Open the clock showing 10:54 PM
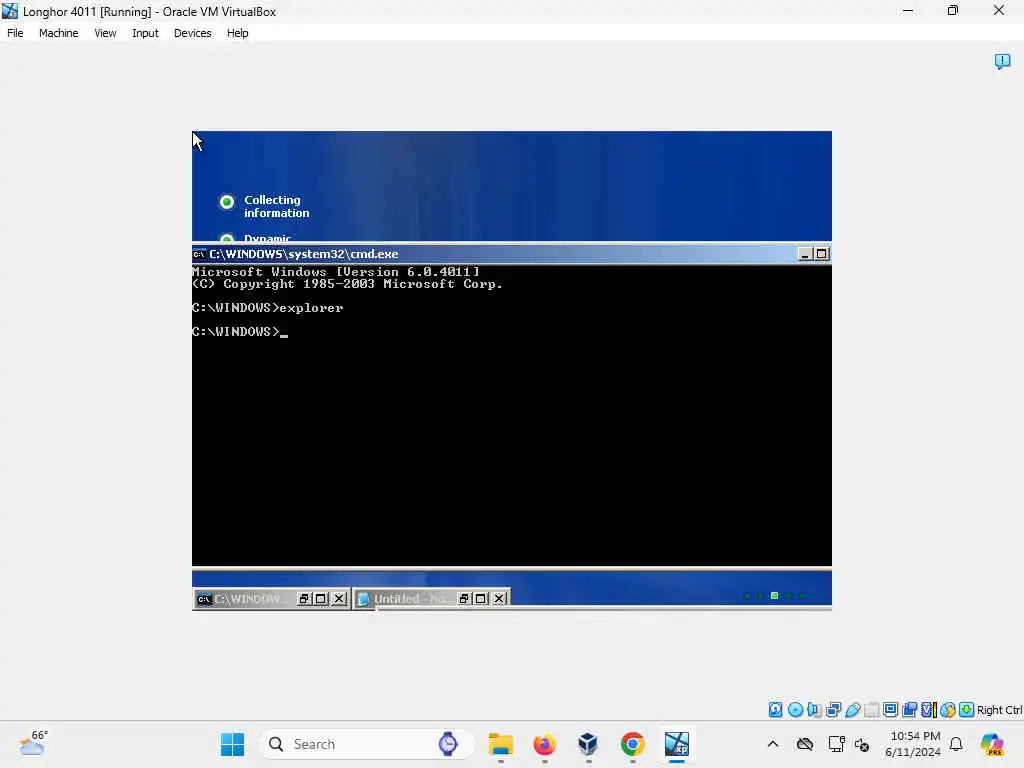Viewport: 1024px width, 768px height. coord(913,744)
